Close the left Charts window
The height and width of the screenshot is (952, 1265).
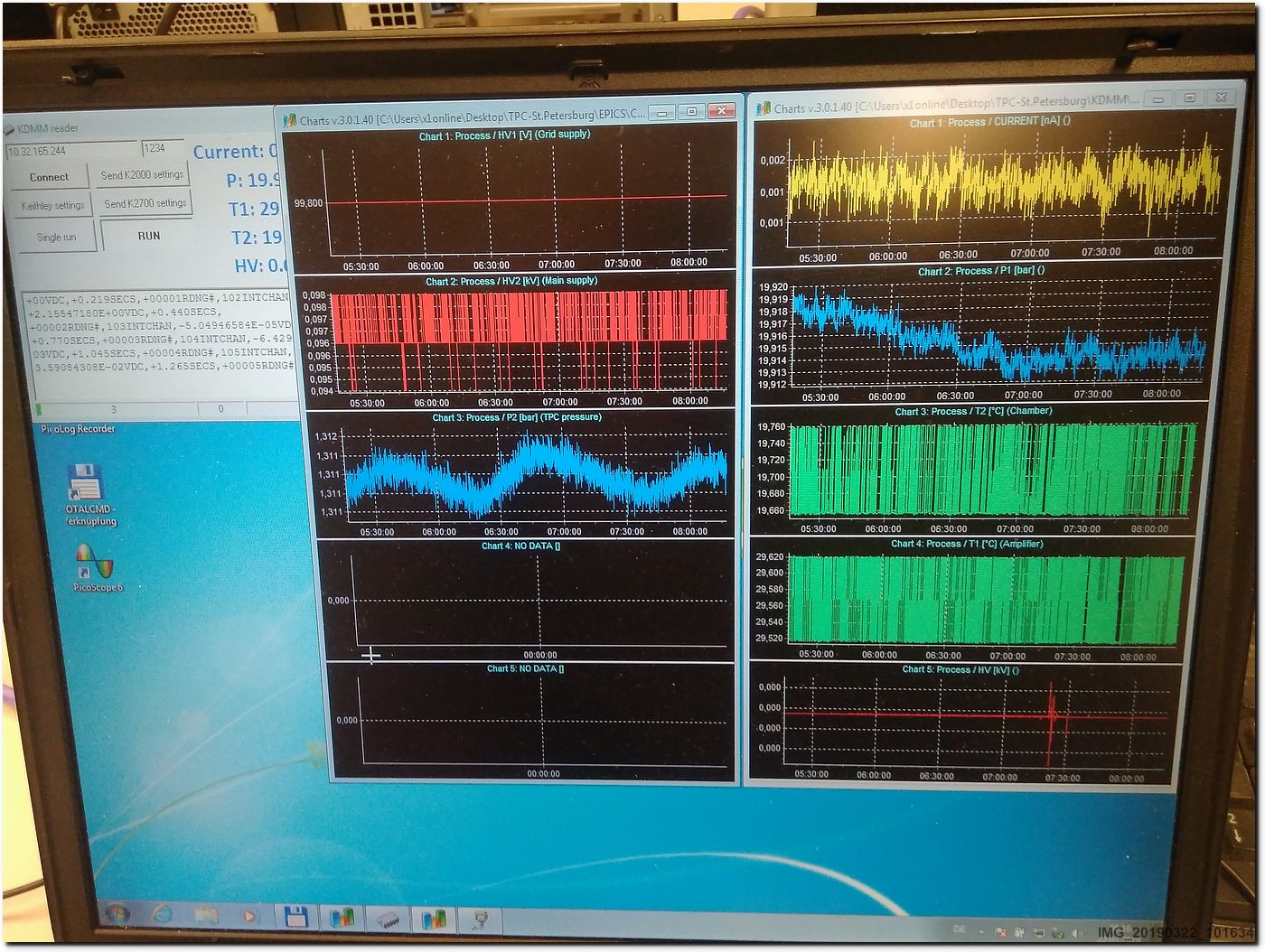(x=722, y=111)
